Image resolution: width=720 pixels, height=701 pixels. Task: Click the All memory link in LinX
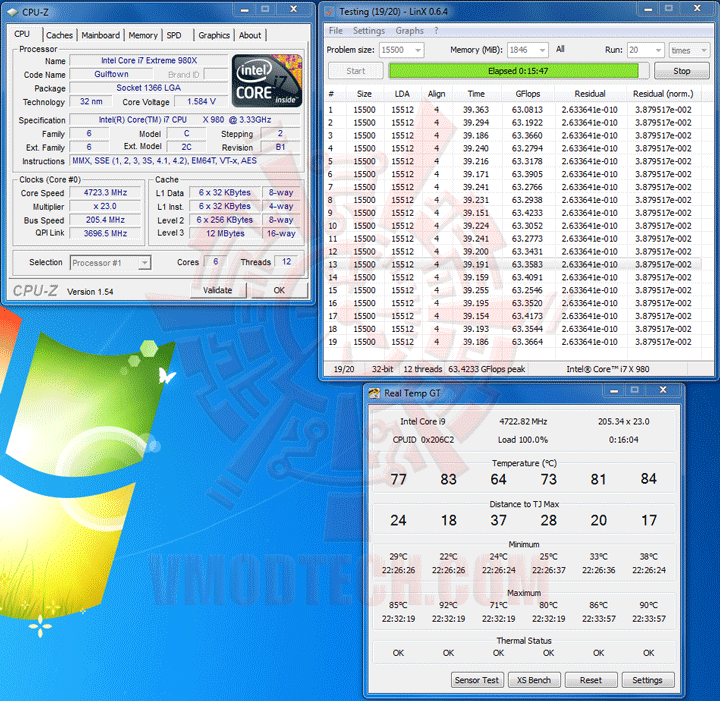[x=560, y=49]
